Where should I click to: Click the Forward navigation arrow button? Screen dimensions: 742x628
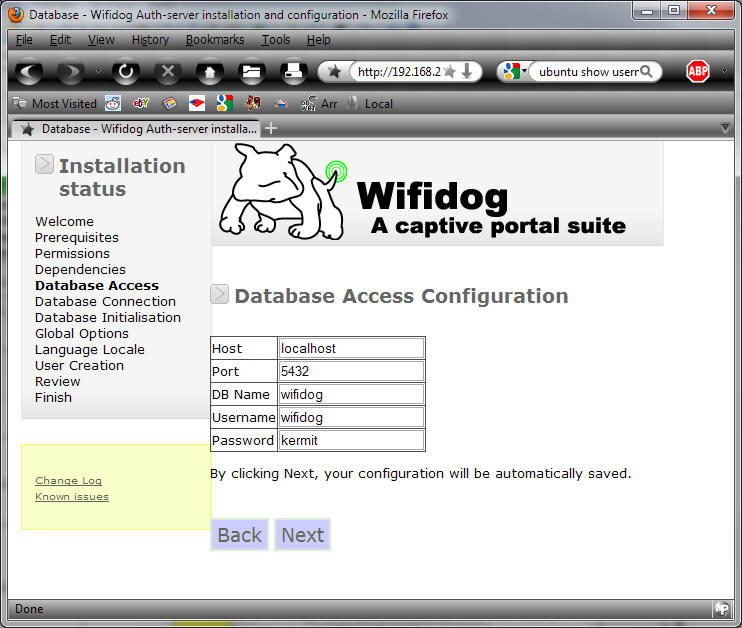pos(71,72)
